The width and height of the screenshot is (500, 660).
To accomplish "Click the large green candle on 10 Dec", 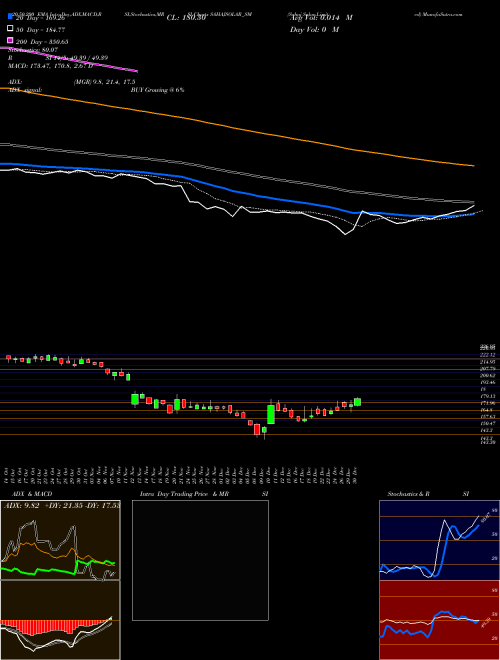I will tap(271, 414).
